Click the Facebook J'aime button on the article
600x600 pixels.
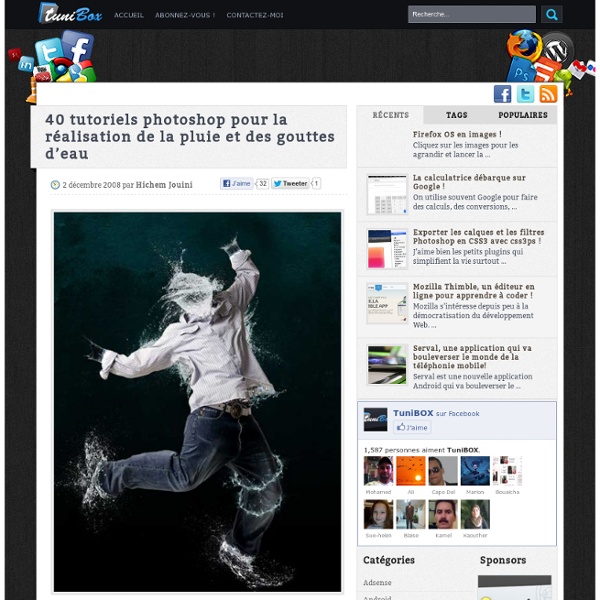[237, 184]
